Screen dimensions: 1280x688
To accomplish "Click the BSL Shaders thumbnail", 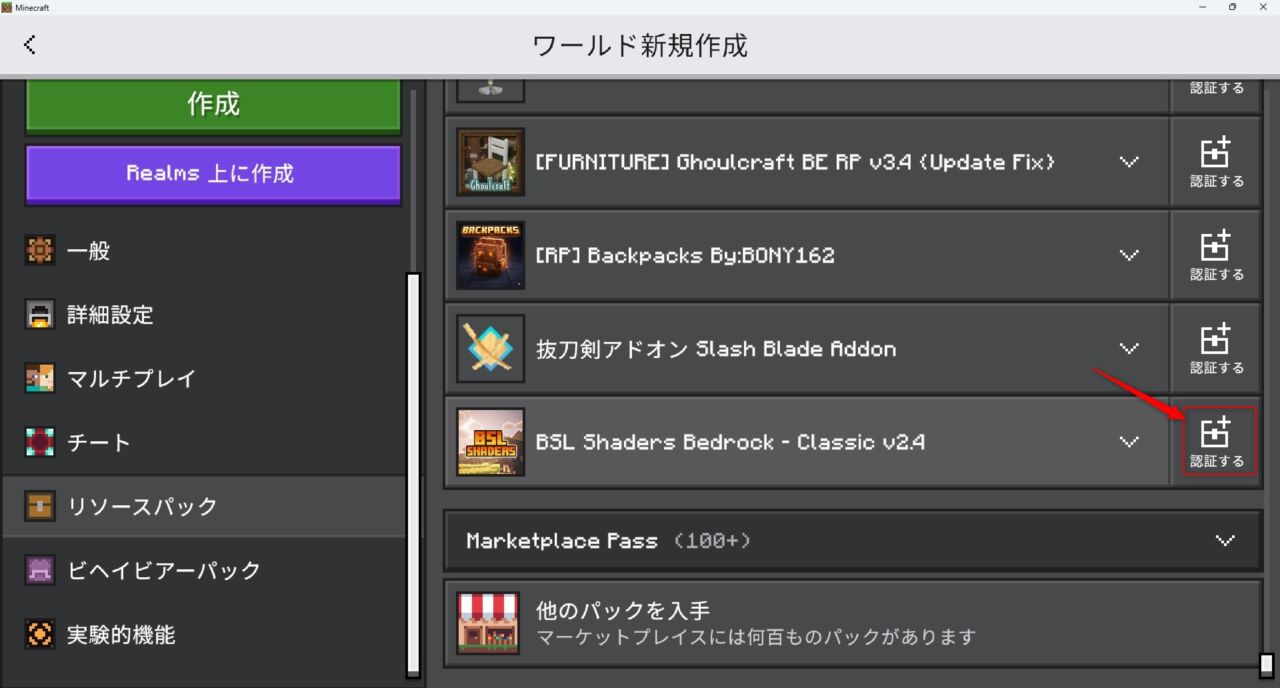I will tap(490, 442).
